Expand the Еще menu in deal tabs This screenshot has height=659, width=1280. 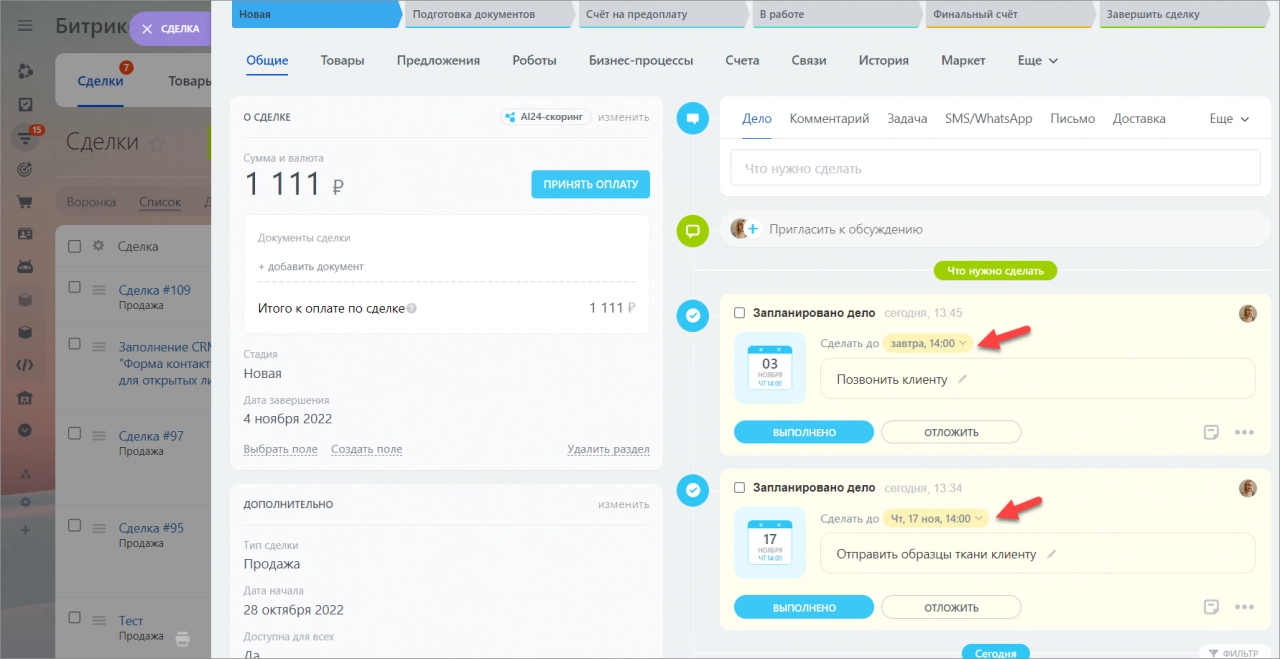[x=1037, y=60]
